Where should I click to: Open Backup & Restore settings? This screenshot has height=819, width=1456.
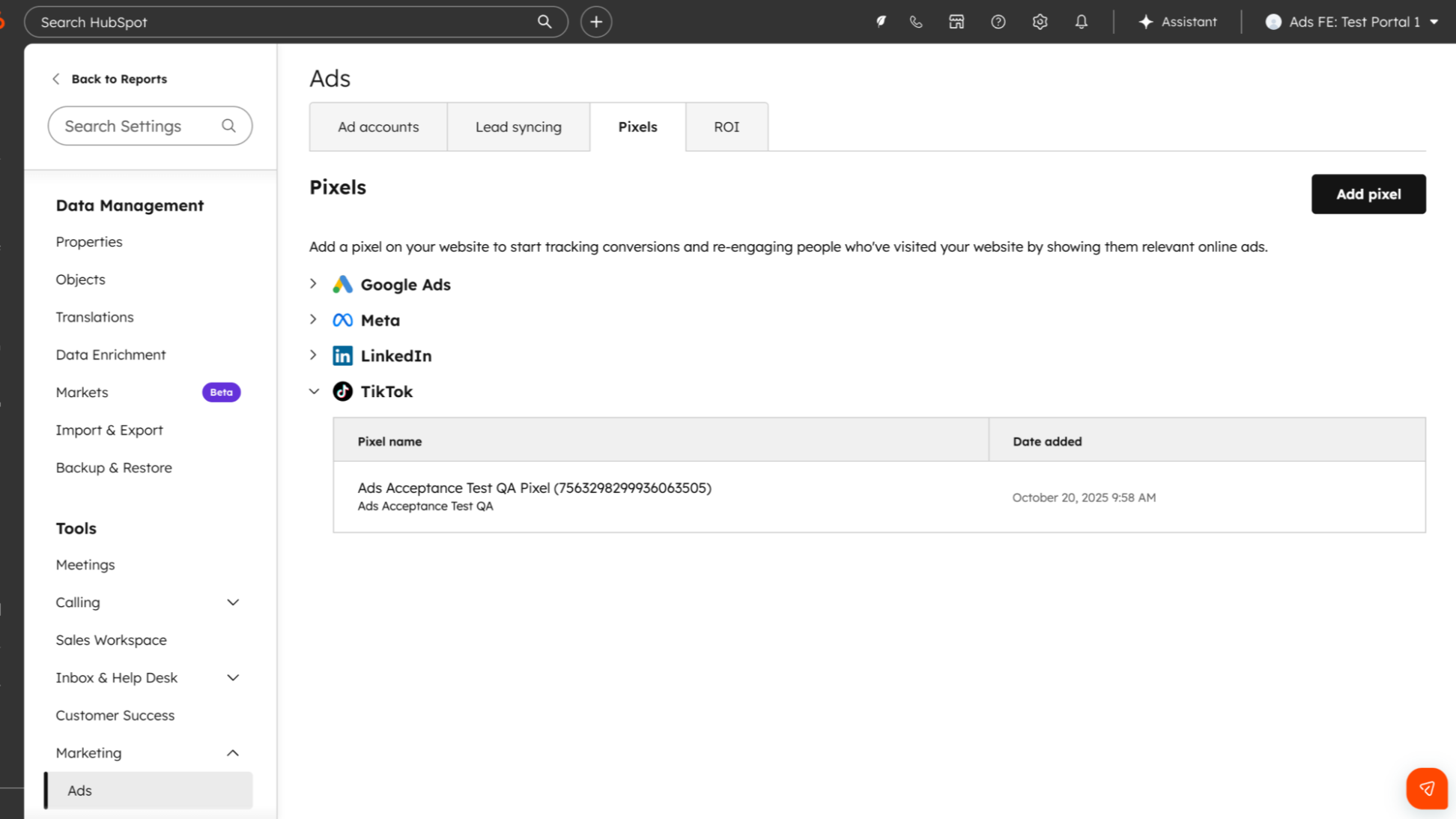(x=114, y=468)
